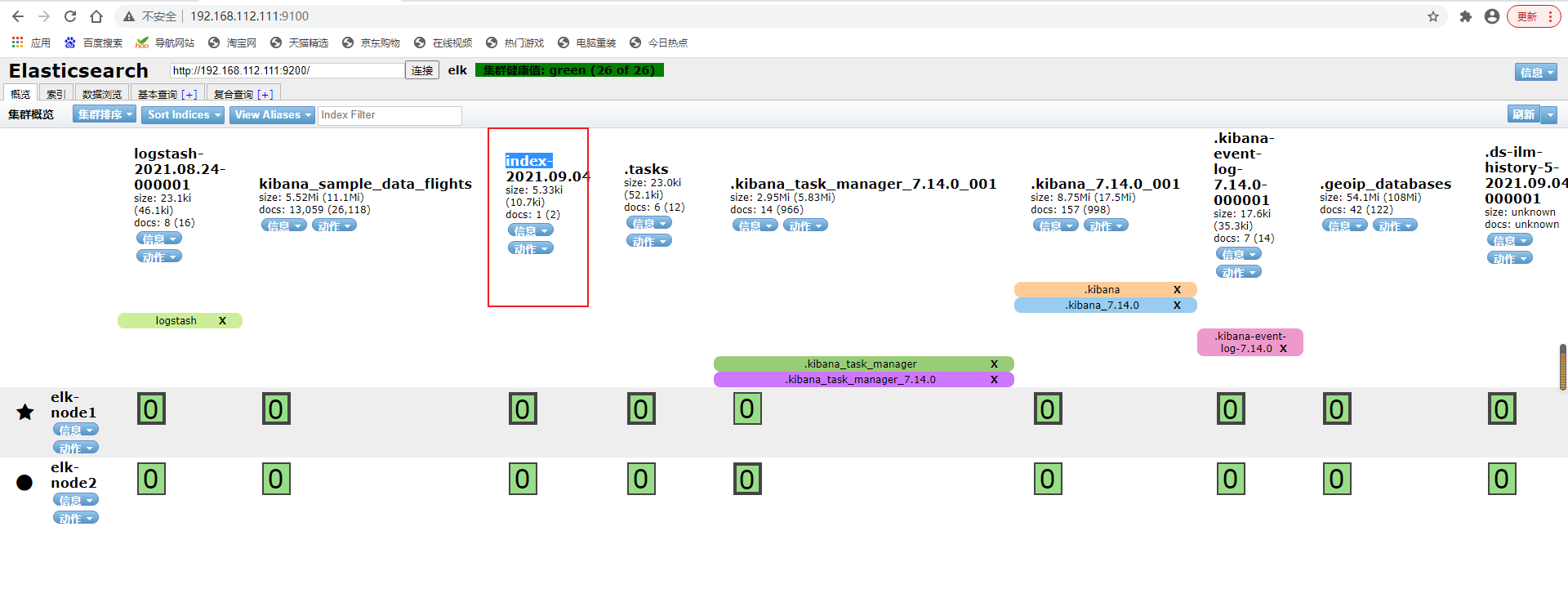Open the 今日热点 bookmark

pyautogui.click(x=658, y=42)
